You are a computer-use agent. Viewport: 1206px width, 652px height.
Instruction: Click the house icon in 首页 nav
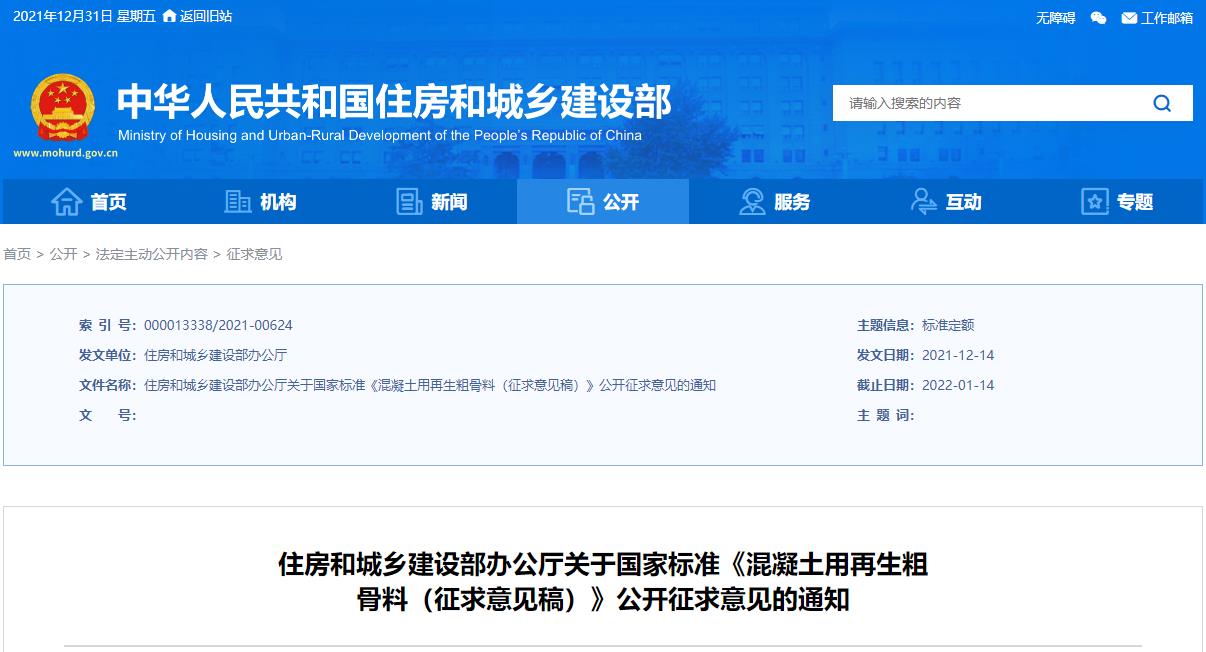67,202
